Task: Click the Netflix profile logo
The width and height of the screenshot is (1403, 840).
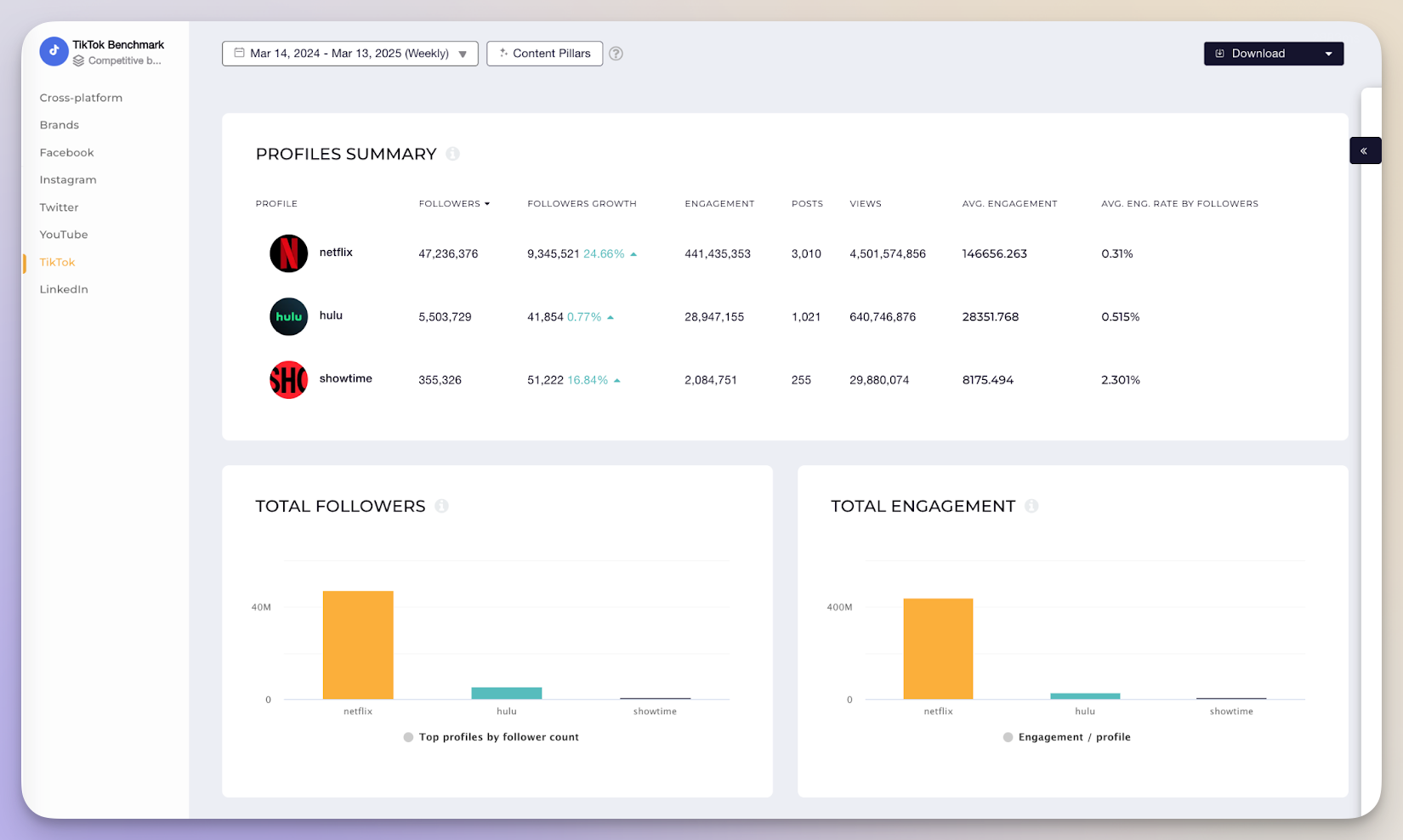Action: 288,253
